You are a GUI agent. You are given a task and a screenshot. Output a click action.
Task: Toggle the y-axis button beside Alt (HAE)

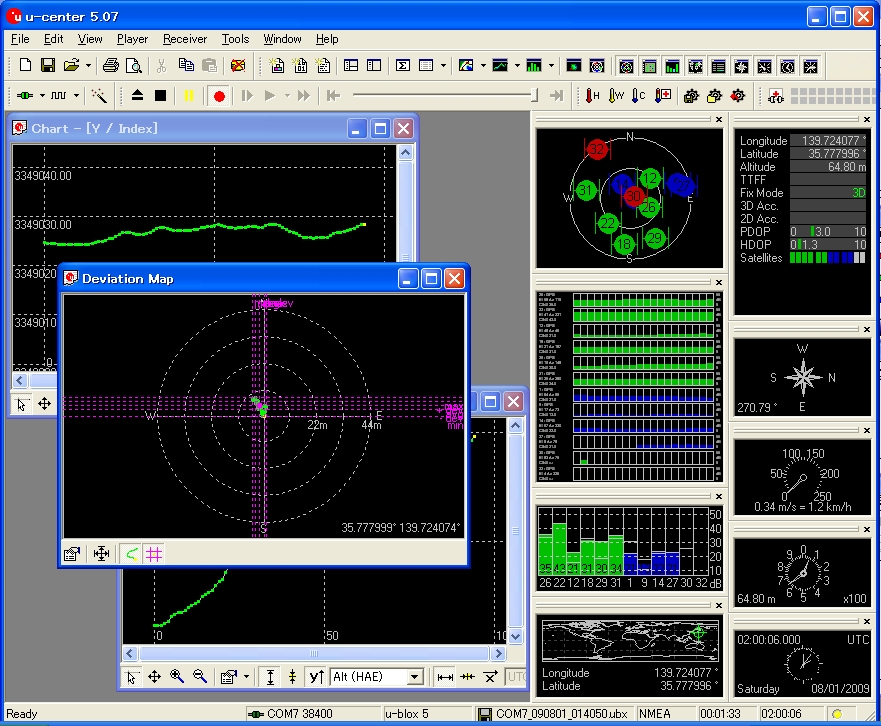pos(316,677)
